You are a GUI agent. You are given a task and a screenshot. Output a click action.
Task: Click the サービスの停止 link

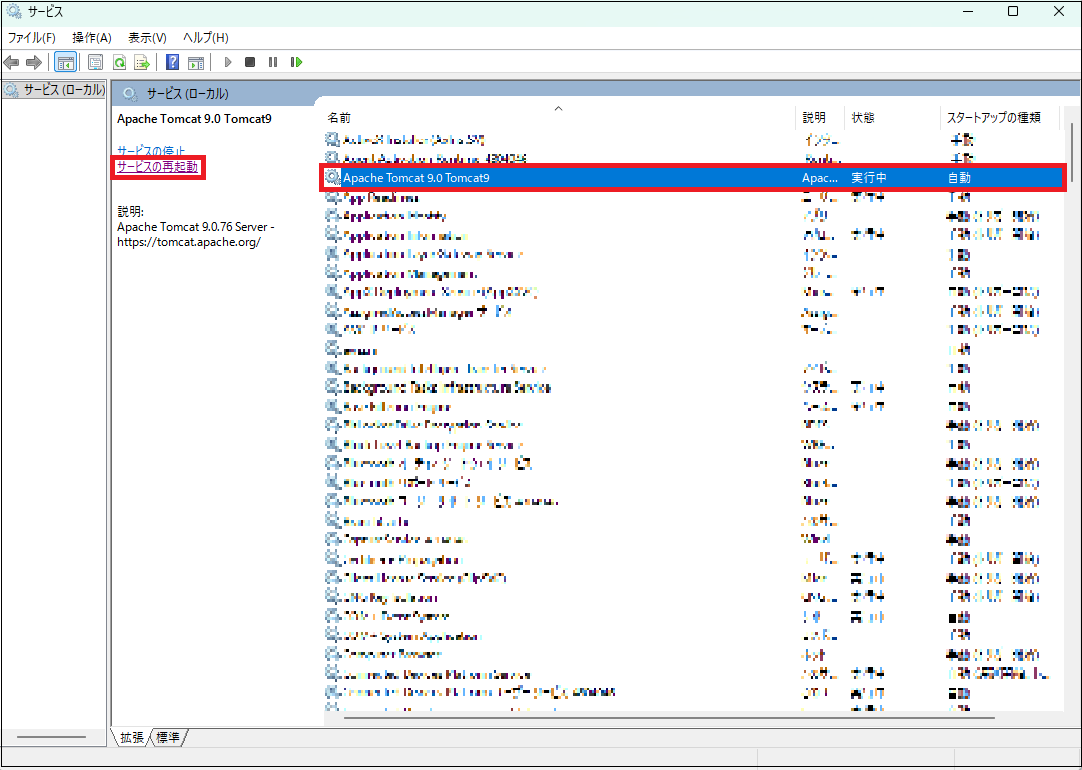[151, 151]
